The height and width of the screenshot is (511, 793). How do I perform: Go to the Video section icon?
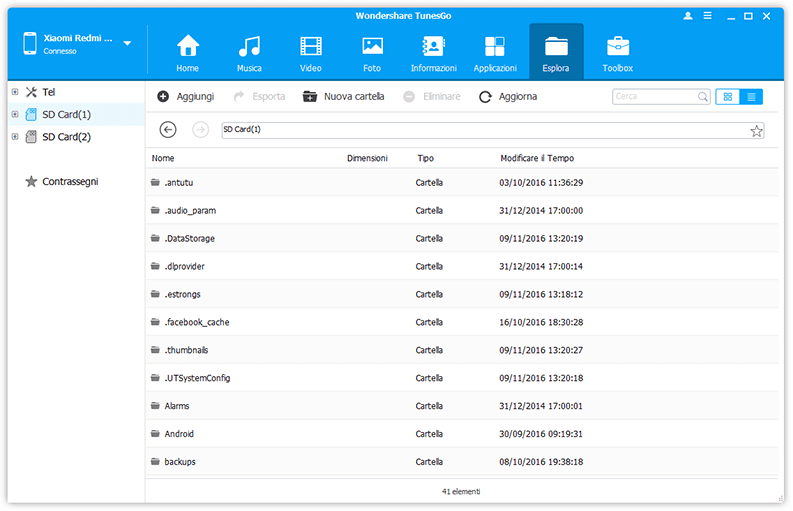[311, 47]
